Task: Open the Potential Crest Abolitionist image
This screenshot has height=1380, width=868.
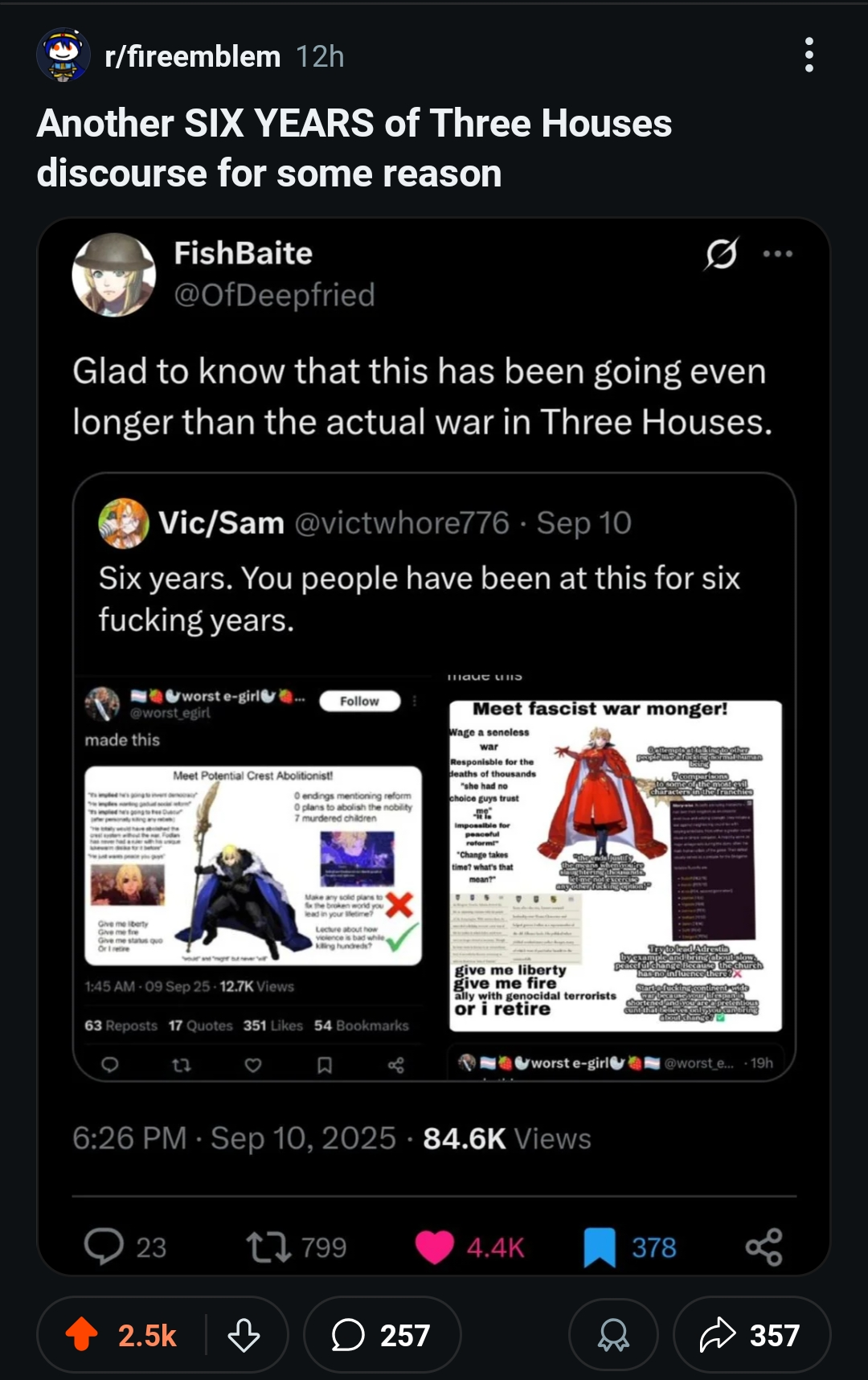Action: tap(253, 866)
